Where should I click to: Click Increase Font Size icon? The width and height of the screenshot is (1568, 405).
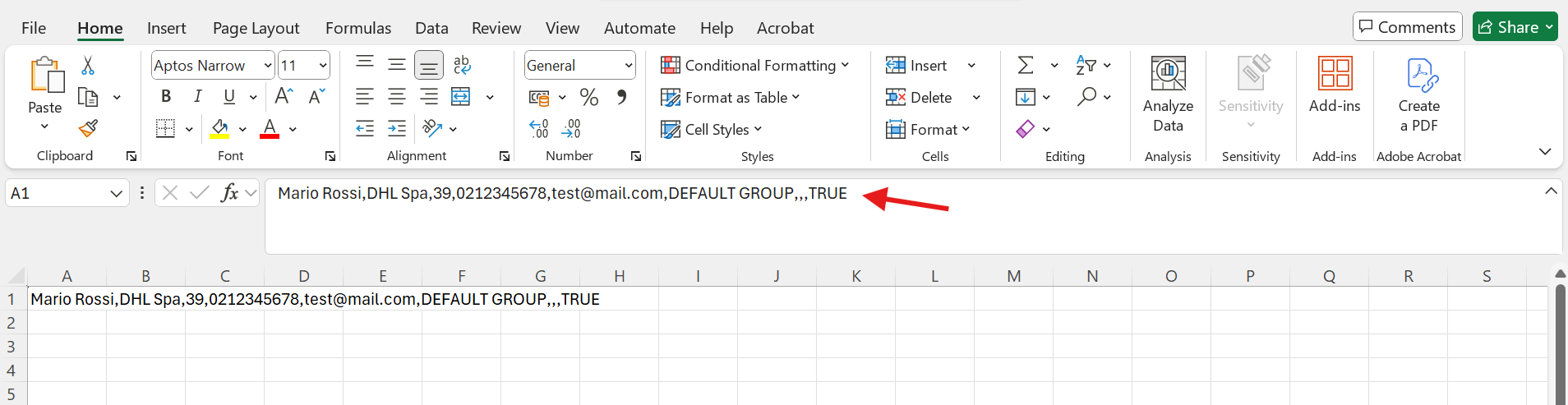coord(284,97)
